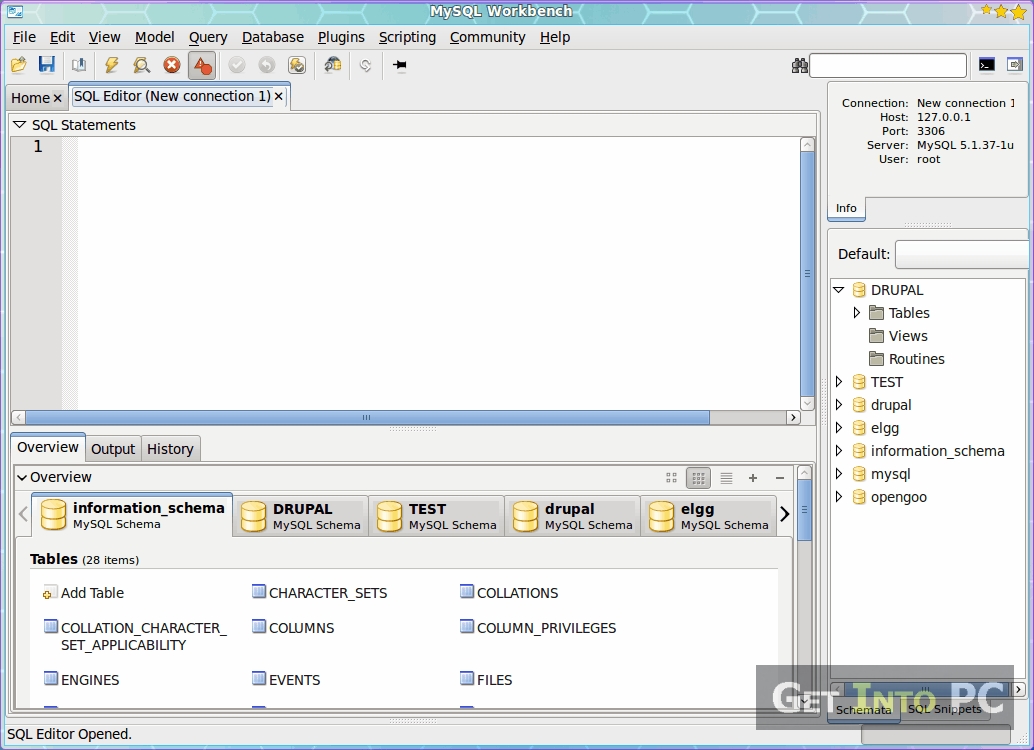Select the COLUMN_PRIVILEGES table
The height and width of the screenshot is (750, 1034).
(x=538, y=628)
